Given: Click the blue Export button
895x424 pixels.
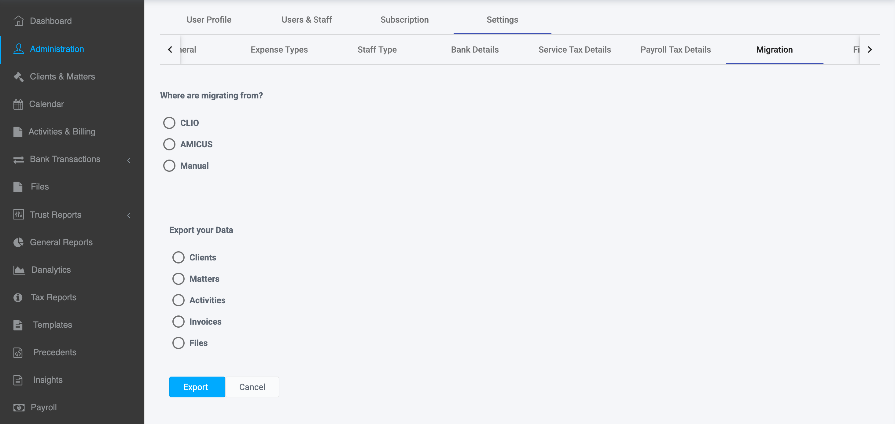Looking at the screenshot, I should (197, 387).
